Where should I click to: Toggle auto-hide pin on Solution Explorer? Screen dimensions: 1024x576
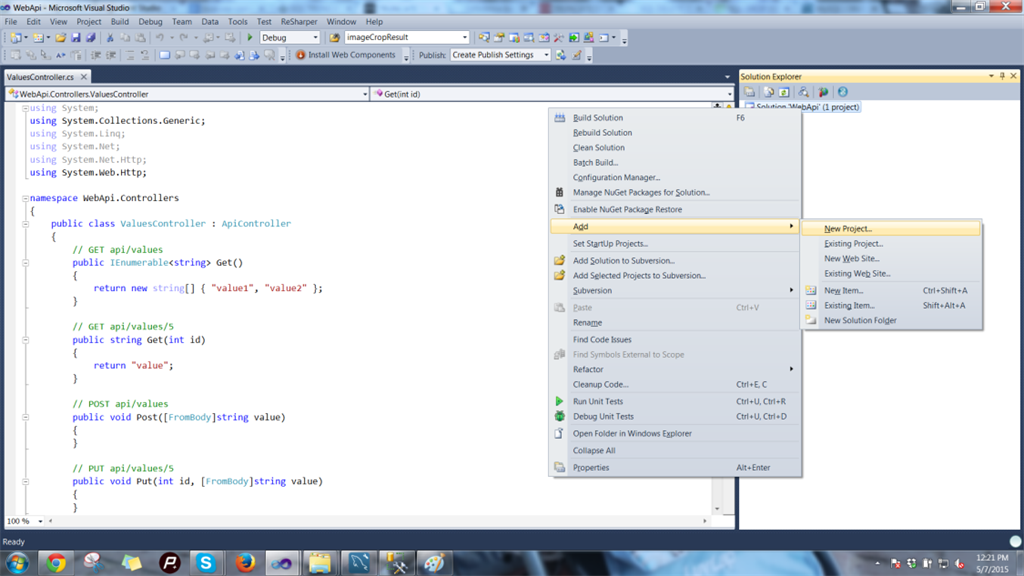coord(1003,76)
